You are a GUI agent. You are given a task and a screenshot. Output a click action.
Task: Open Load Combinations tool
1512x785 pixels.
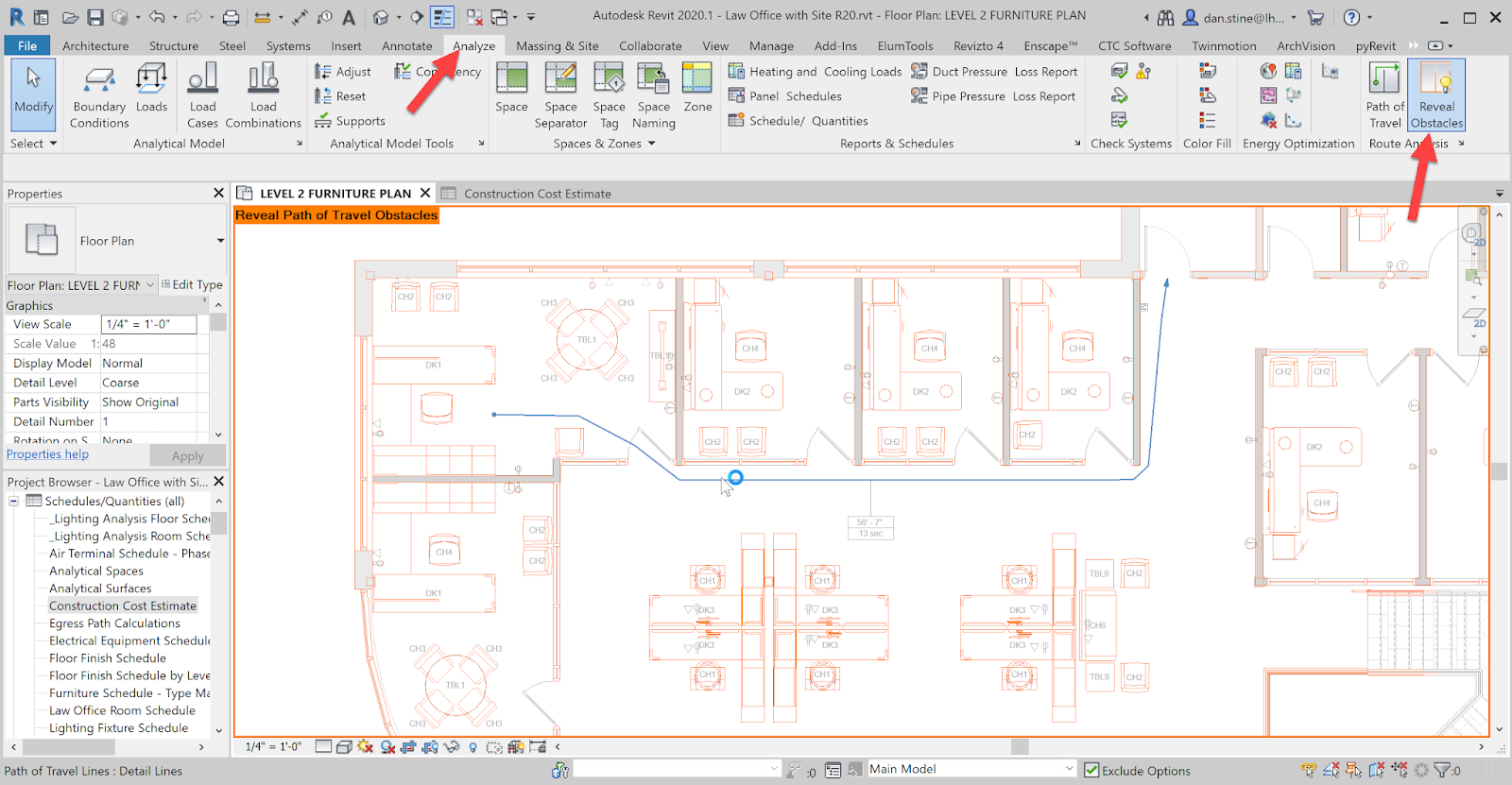(263, 94)
